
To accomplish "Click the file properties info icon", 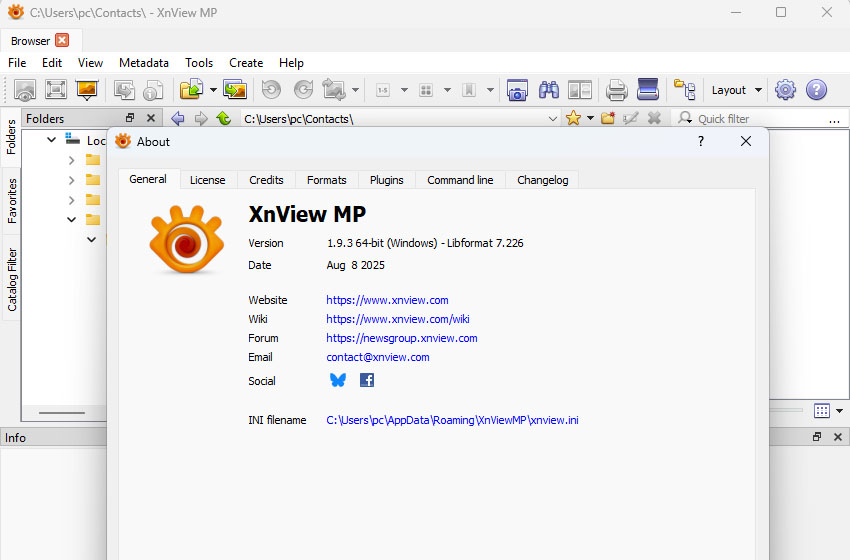I will [x=153, y=90].
